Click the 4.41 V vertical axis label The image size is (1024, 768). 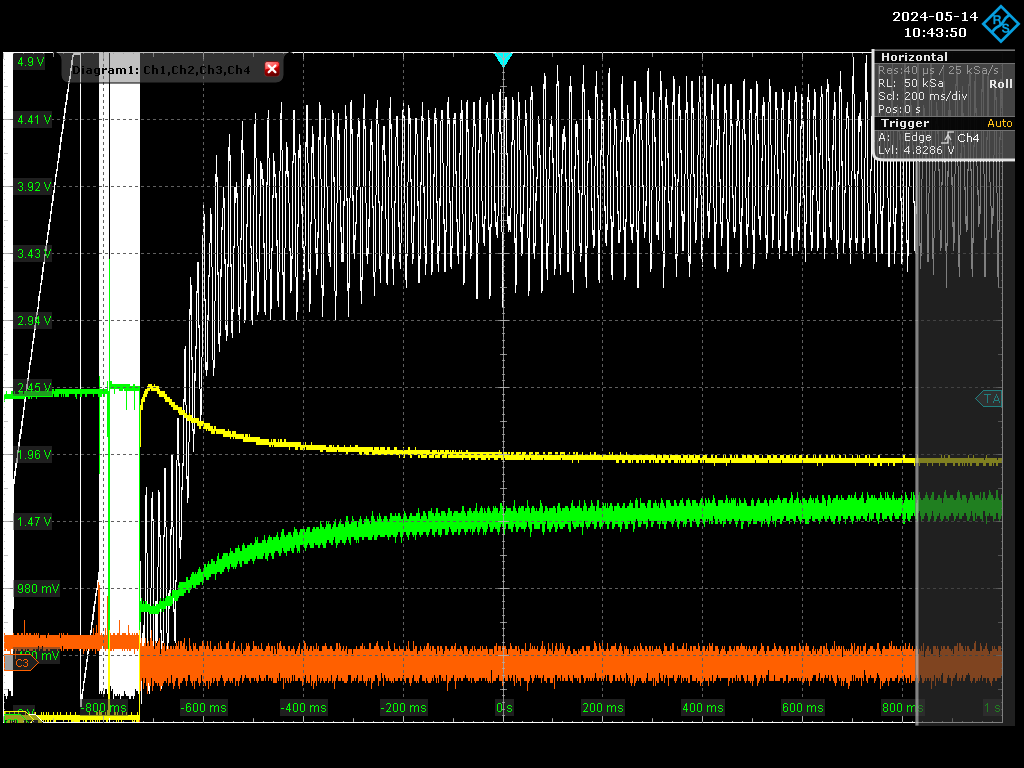click(34, 120)
